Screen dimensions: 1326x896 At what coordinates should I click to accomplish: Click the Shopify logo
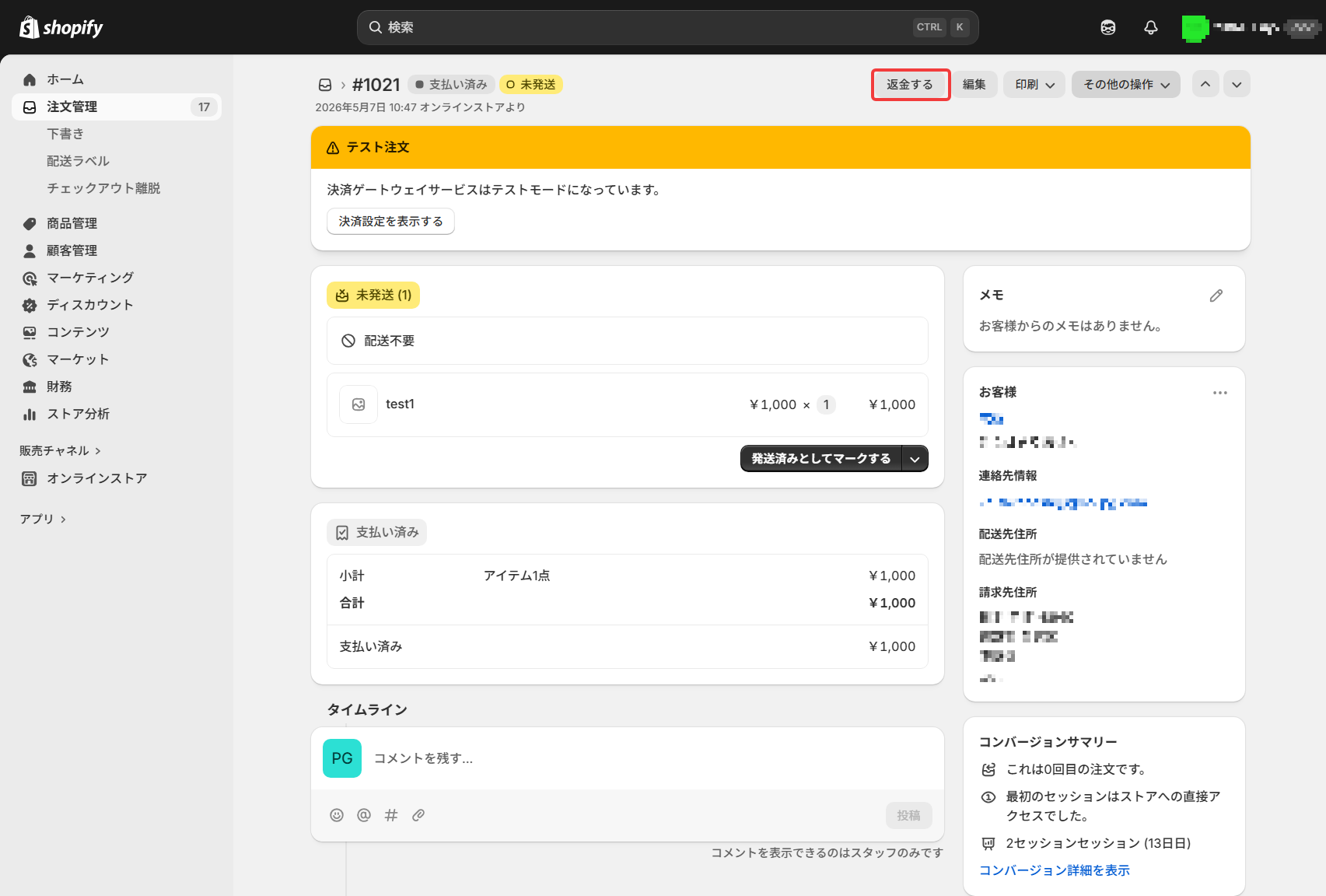click(x=61, y=27)
